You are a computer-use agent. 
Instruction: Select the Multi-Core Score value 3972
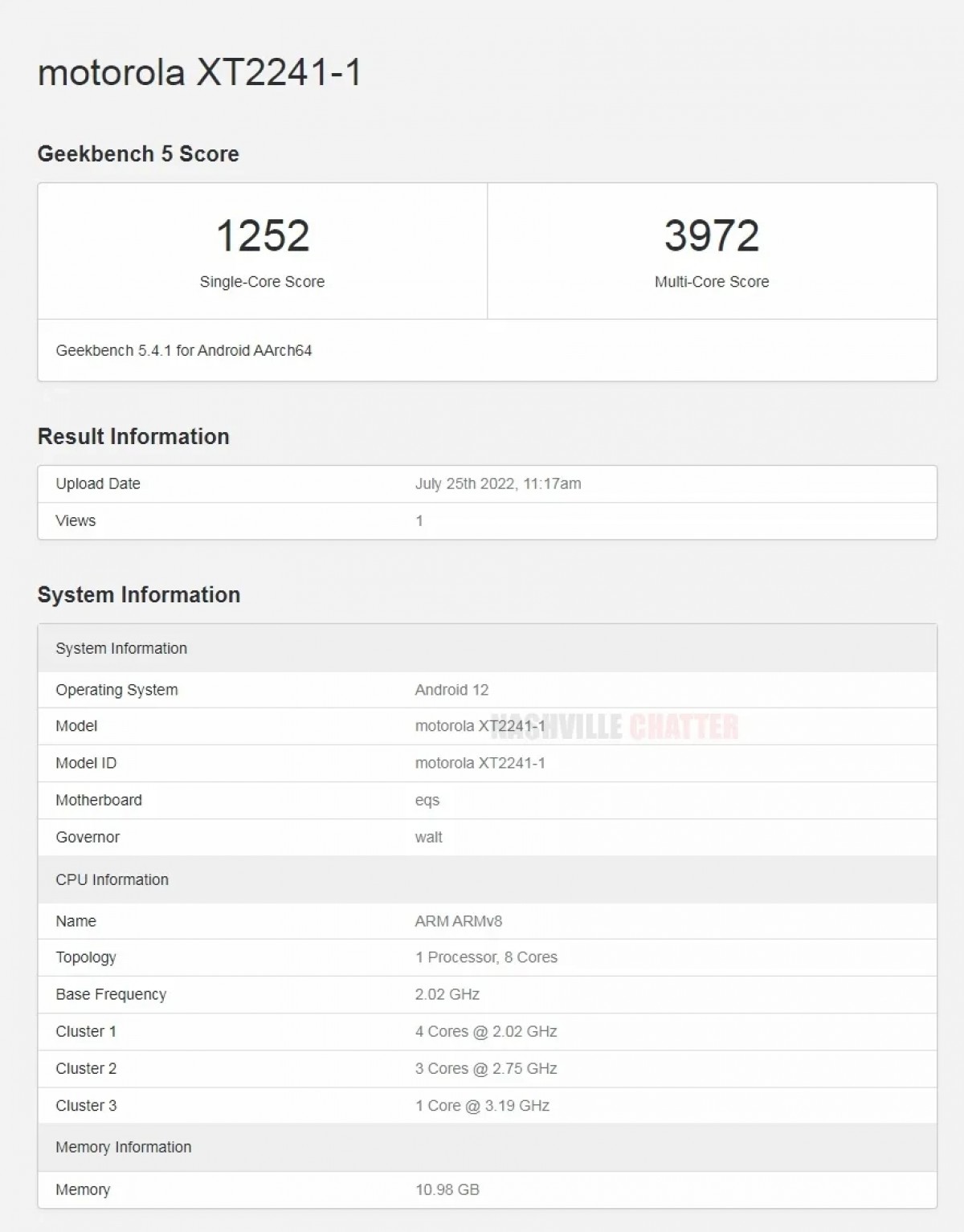coord(710,235)
